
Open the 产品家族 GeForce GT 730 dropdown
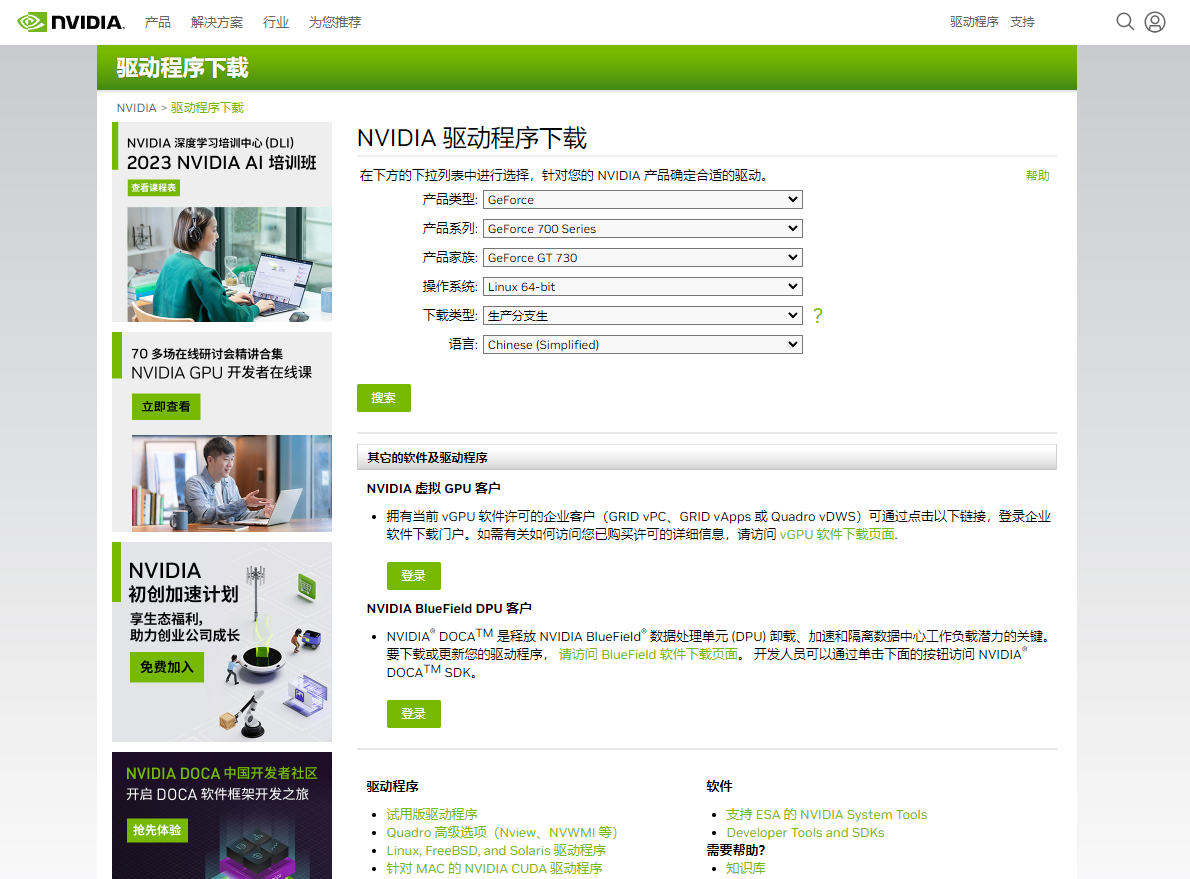pyautogui.click(x=643, y=257)
